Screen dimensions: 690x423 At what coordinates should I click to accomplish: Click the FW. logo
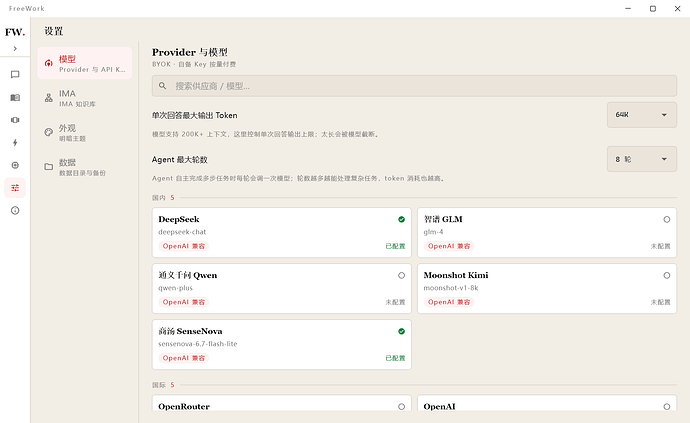[15, 32]
